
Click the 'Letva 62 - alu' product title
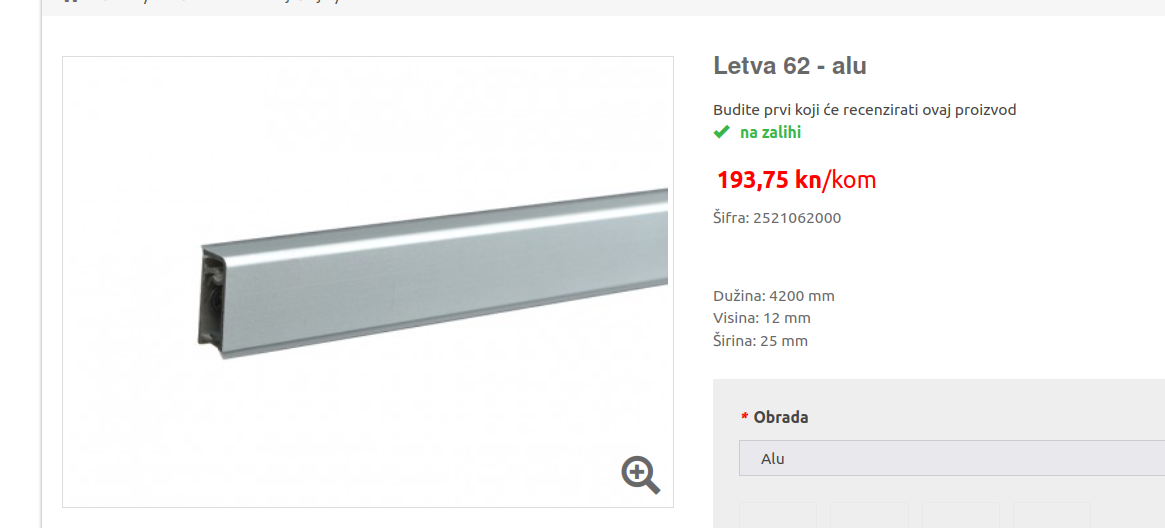(790, 66)
